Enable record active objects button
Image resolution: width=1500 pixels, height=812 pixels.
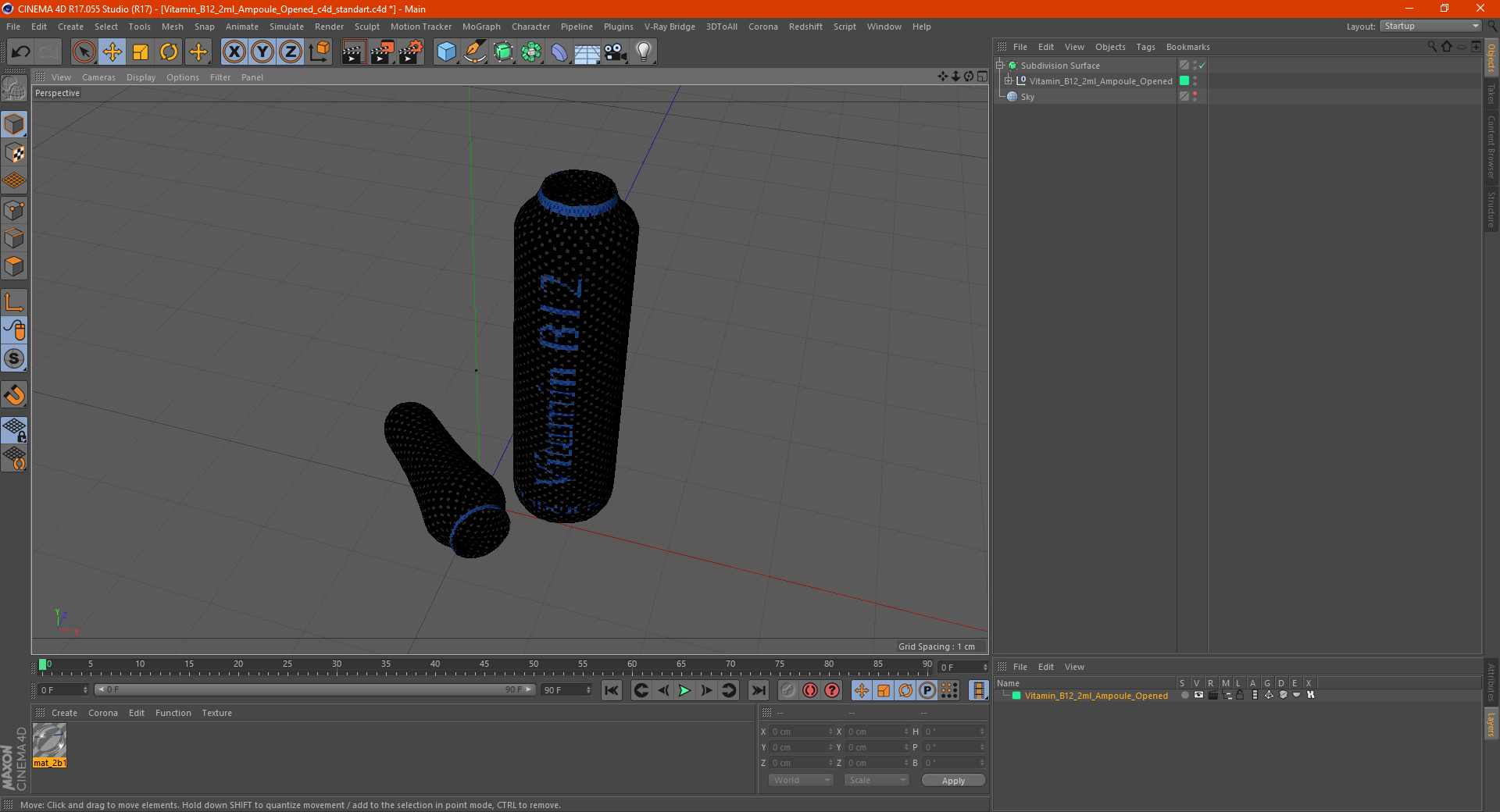click(787, 690)
